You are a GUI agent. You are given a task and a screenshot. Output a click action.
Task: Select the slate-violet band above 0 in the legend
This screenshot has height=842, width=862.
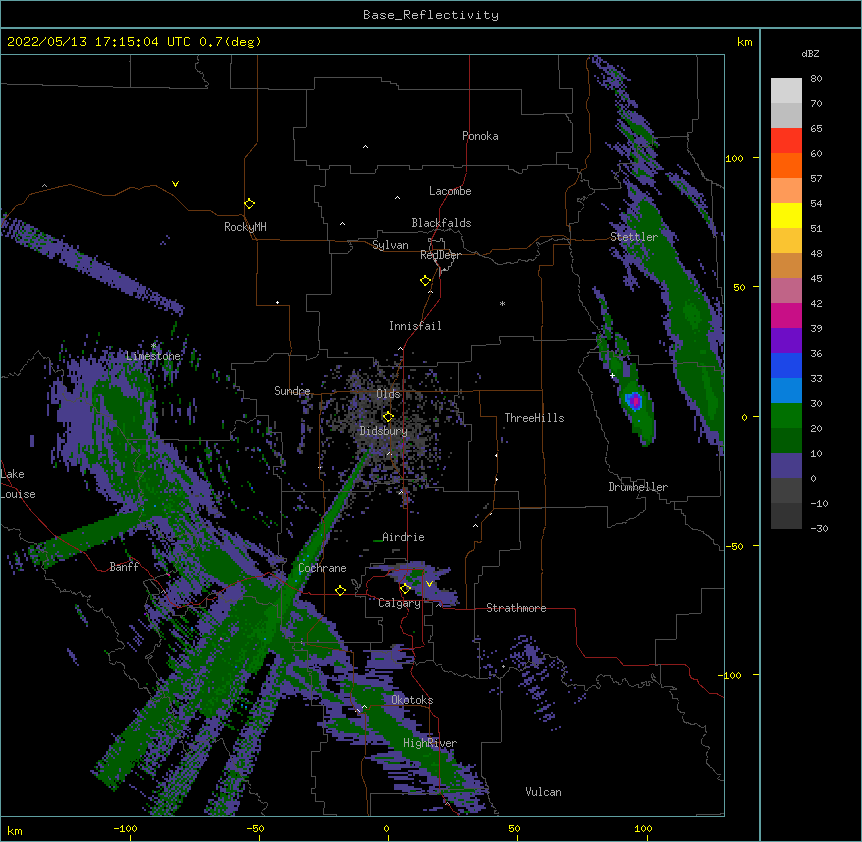tap(786, 466)
